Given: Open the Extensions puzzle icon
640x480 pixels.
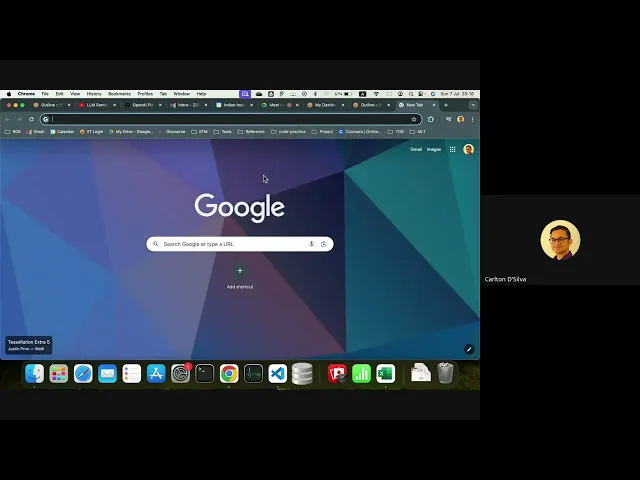Looking at the screenshot, I should point(431,119).
